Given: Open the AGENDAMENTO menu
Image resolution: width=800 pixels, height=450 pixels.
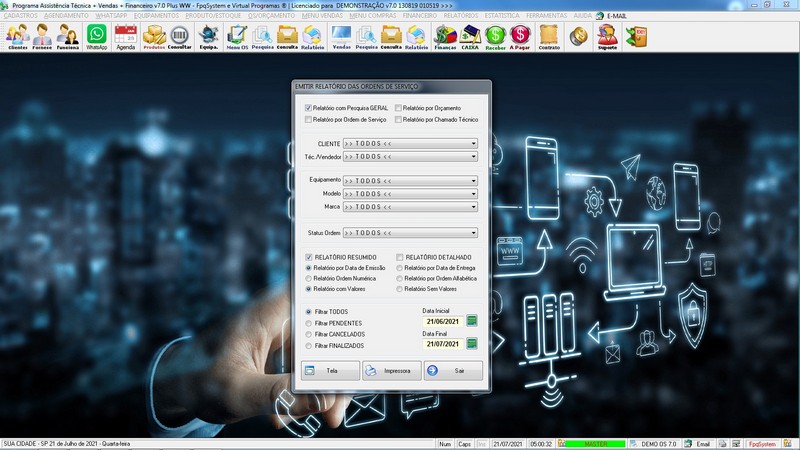Looking at the screenshot, I should [x=66, y=16].
